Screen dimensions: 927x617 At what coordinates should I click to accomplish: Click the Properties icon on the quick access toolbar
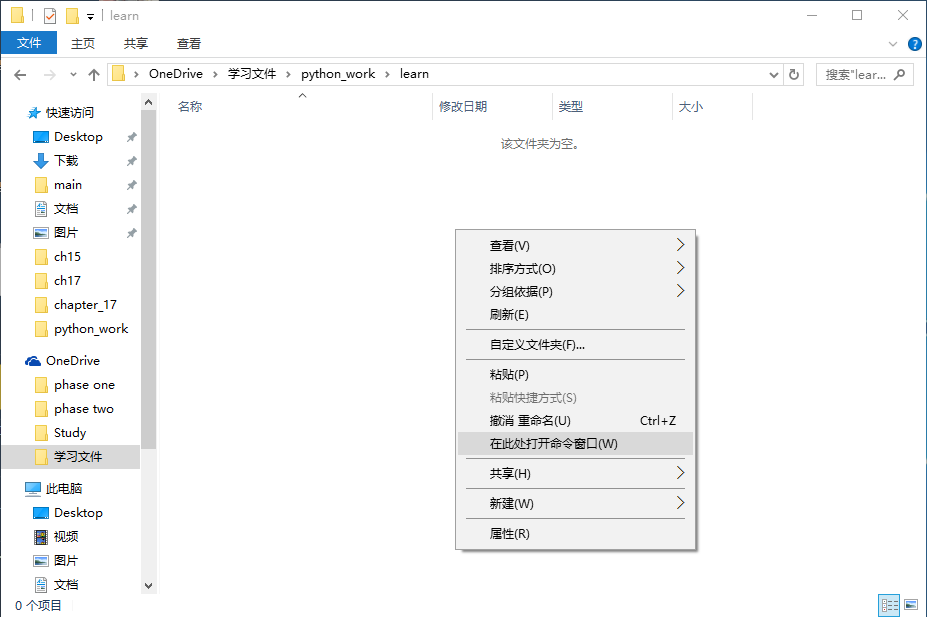pyautogui.click(x=49, y=15)
